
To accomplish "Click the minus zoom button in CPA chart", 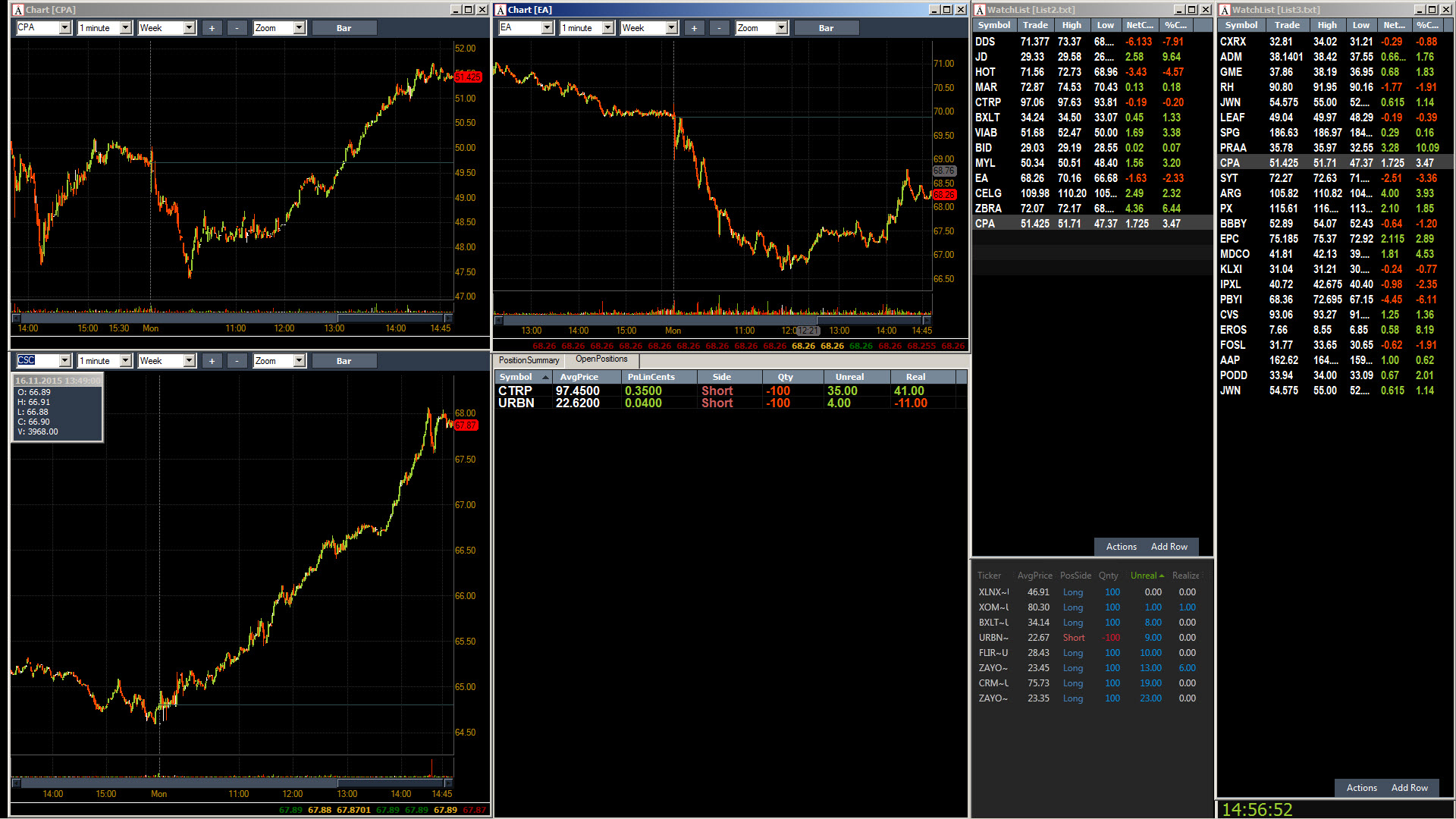I will [x=237, y=28].
